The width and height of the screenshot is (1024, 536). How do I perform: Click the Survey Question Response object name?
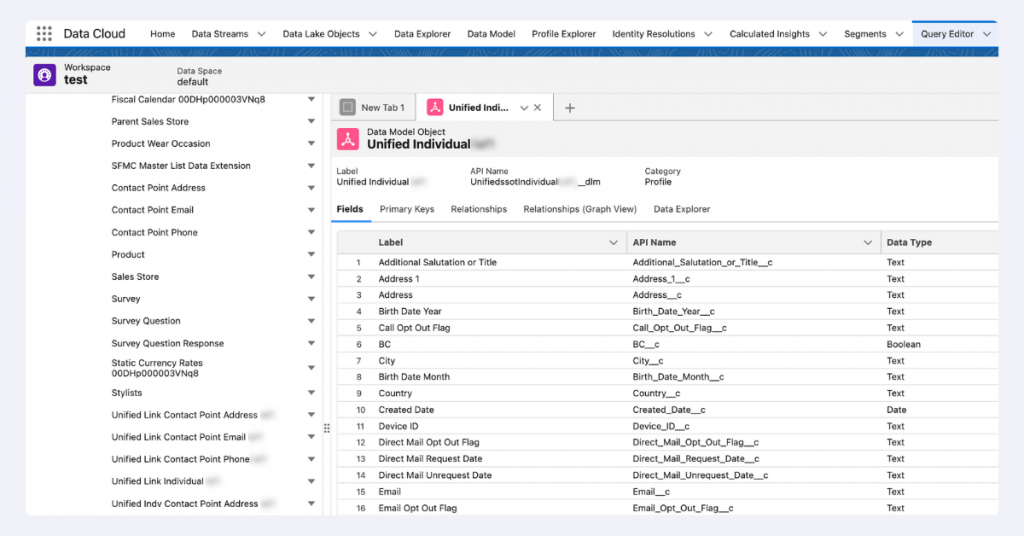(x=168, y=343)
